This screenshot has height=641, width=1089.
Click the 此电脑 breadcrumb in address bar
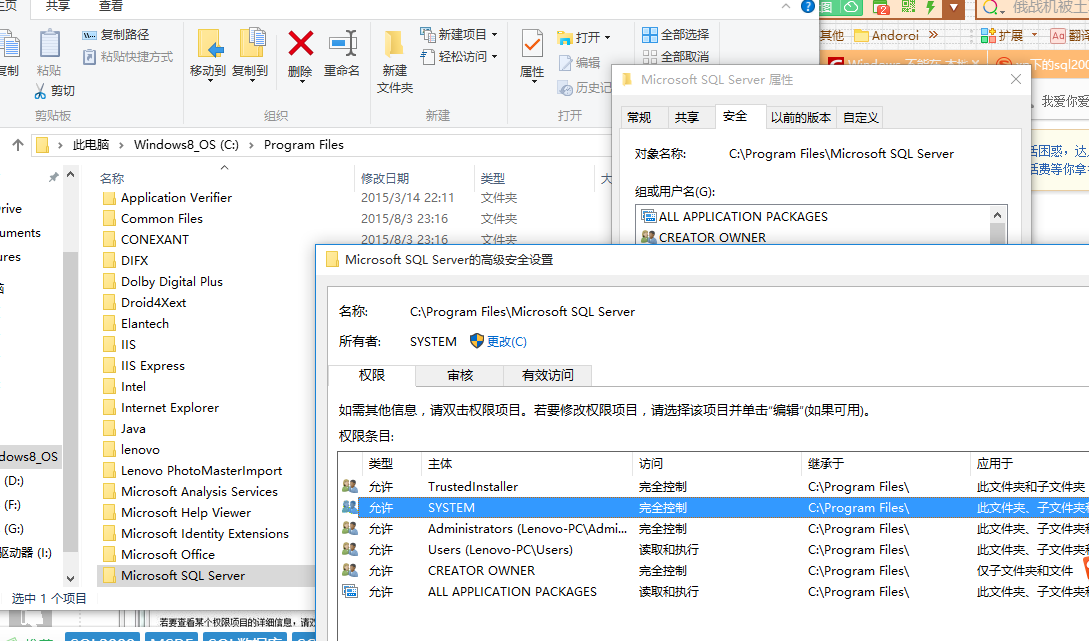91,144
